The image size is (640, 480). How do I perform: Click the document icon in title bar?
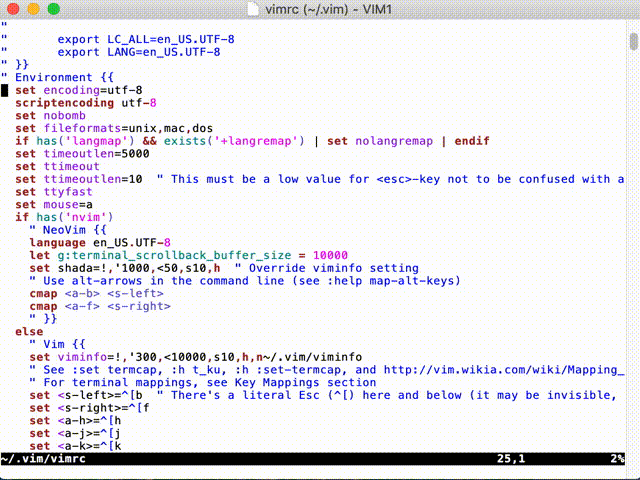pos(253,9)
